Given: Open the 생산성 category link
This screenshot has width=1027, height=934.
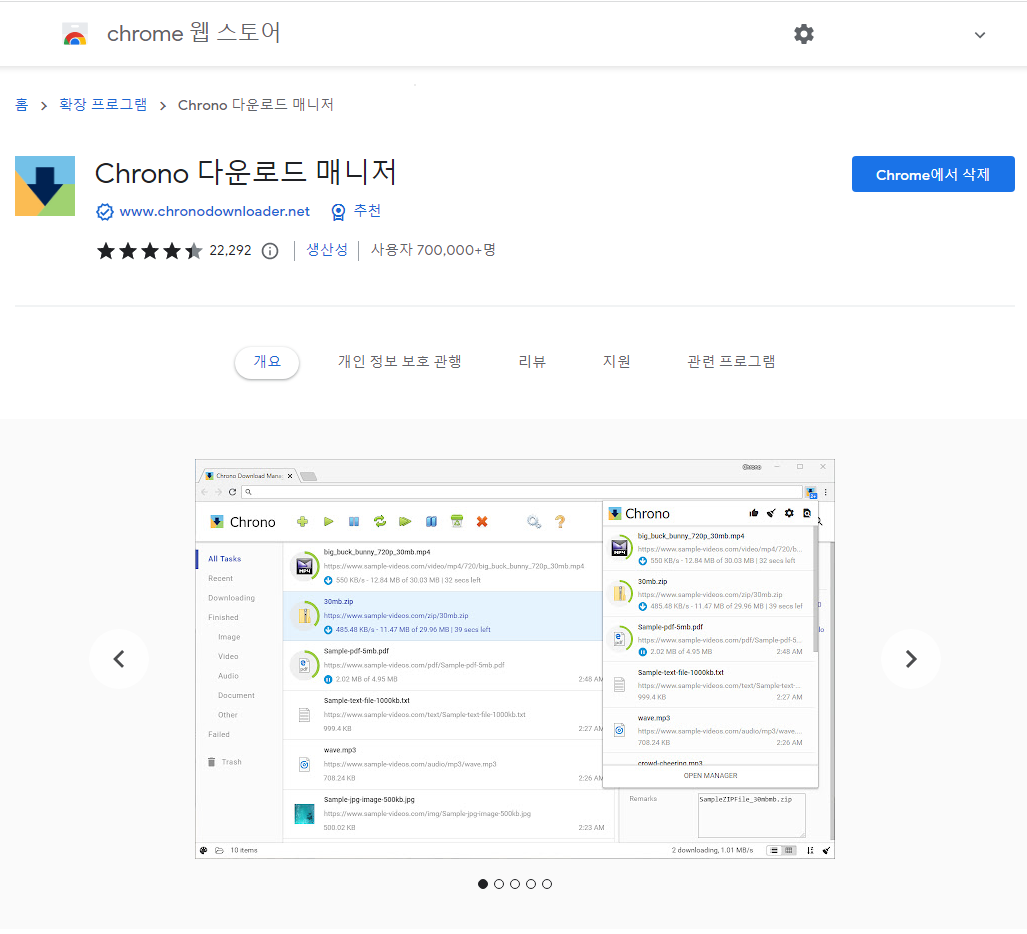Looking at the screenshot, I should [x=327, y=250].
